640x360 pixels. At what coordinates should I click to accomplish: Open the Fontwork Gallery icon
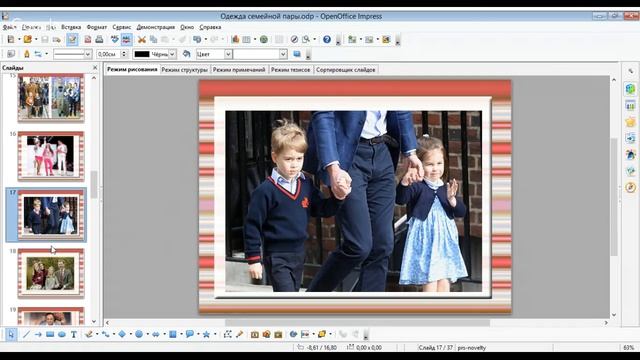point(255,334)
